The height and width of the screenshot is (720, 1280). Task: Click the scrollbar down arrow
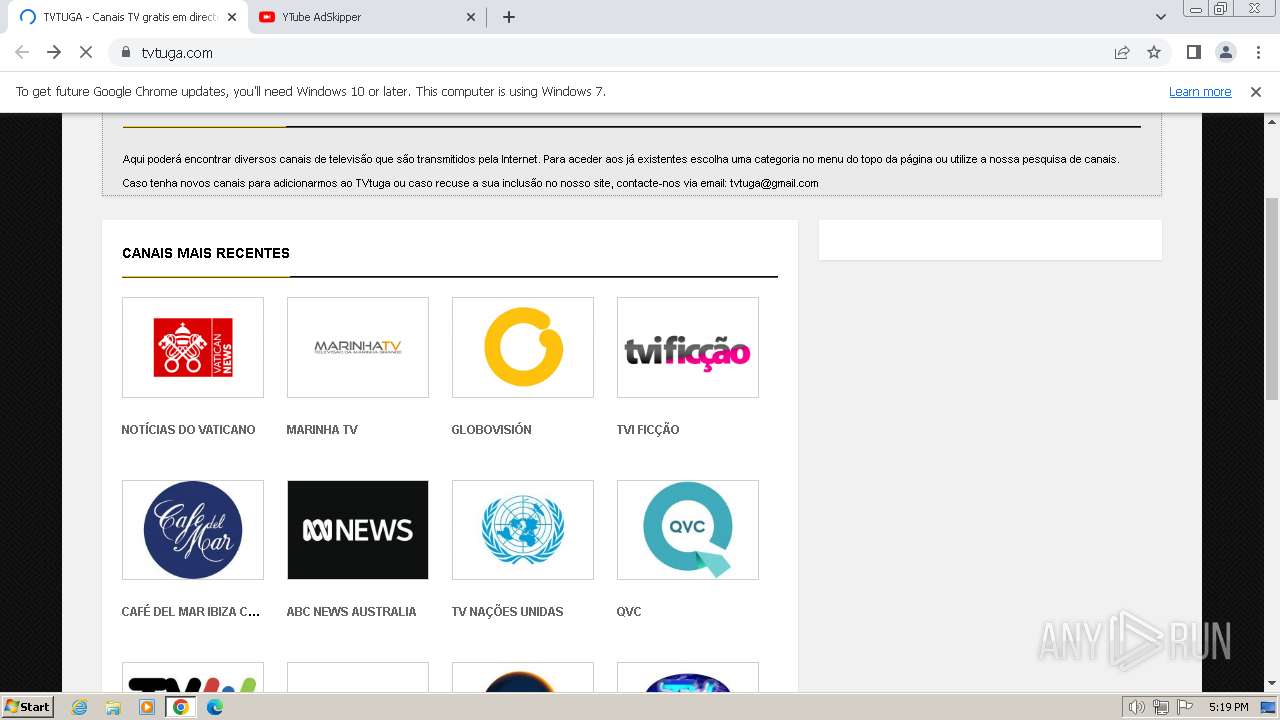pos(1272,683)
